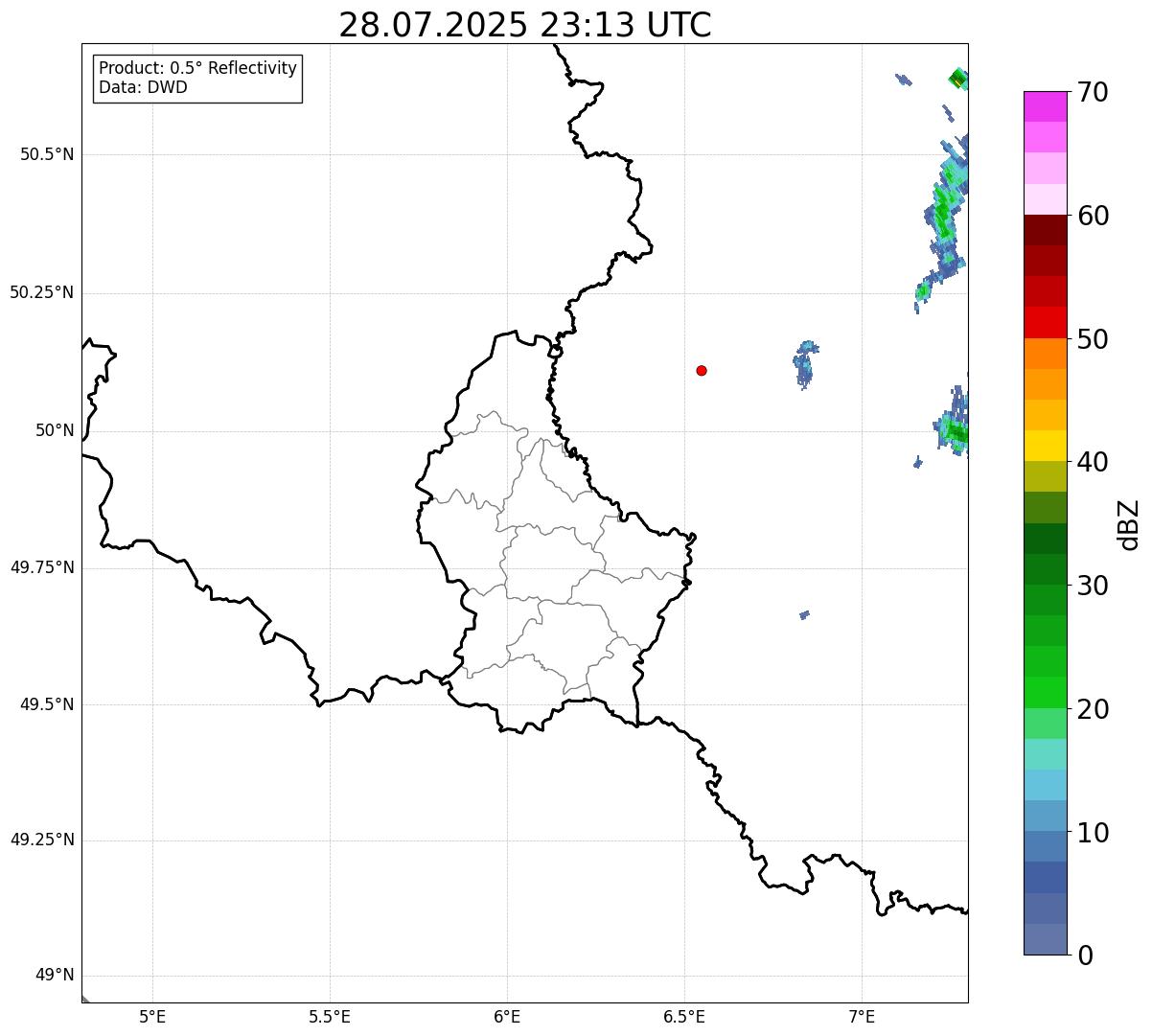Screen dimensions: 1152x1036
Task: Click the 49°N latitude label
Action: click(x=55, y=975)
